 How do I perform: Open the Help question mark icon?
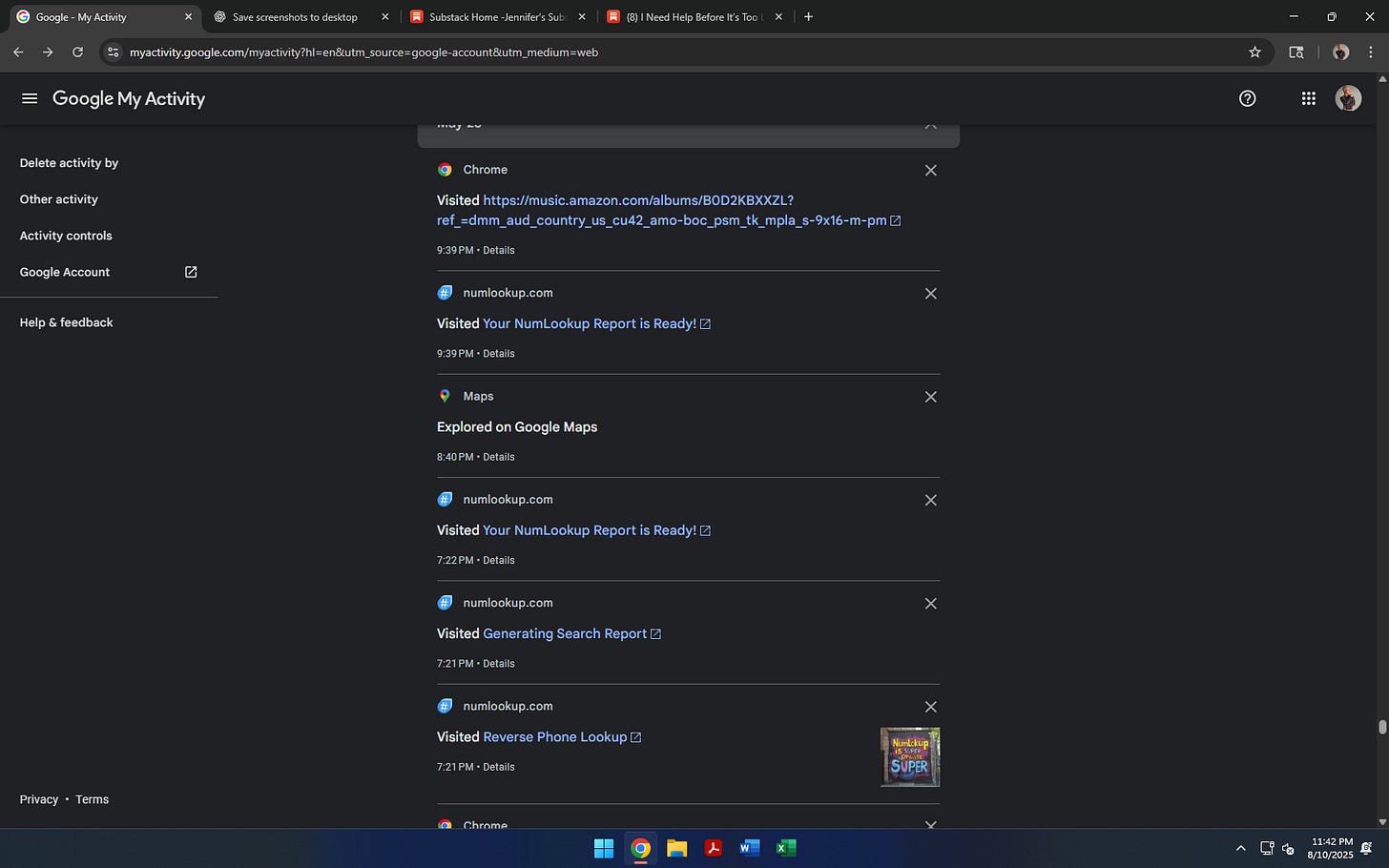click(1247, 98)
